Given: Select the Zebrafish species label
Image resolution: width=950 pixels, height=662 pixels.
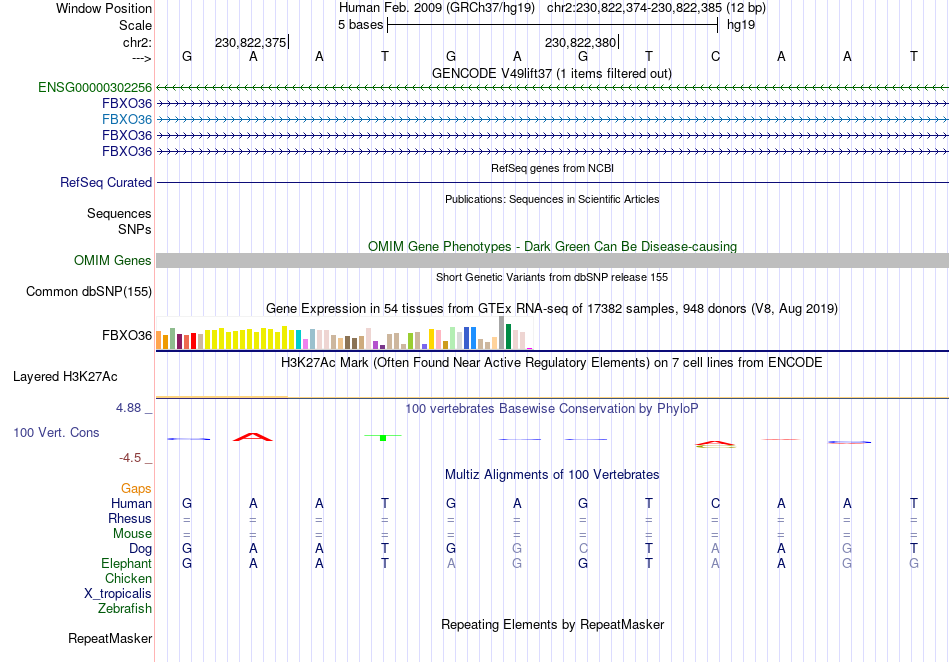Looking at the screenshot, I should pos(124,608).
